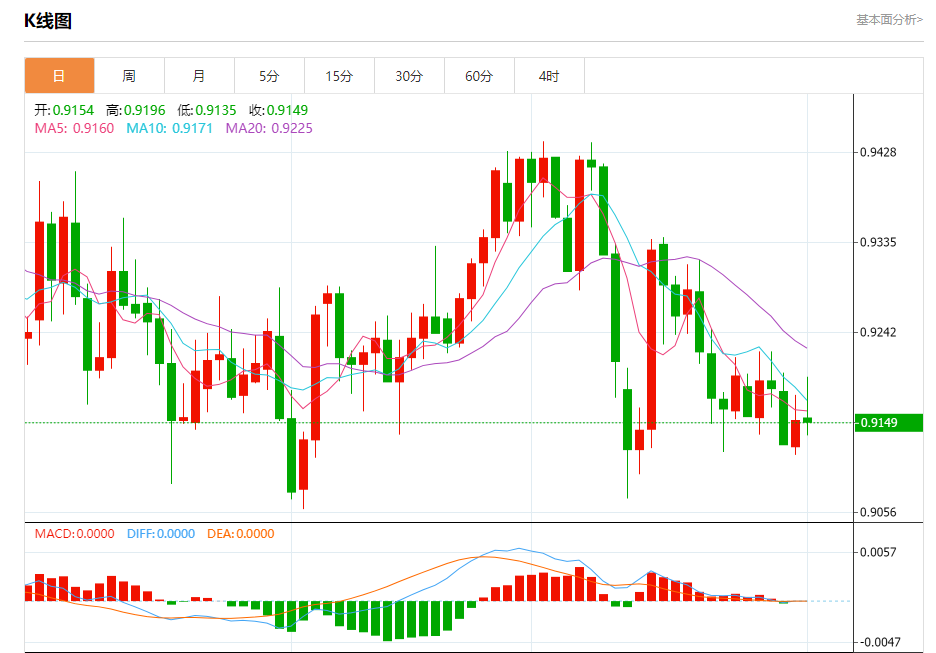Click the K线图 heading
Viewport: 936px width, 653px height.
tap(48, 21)
